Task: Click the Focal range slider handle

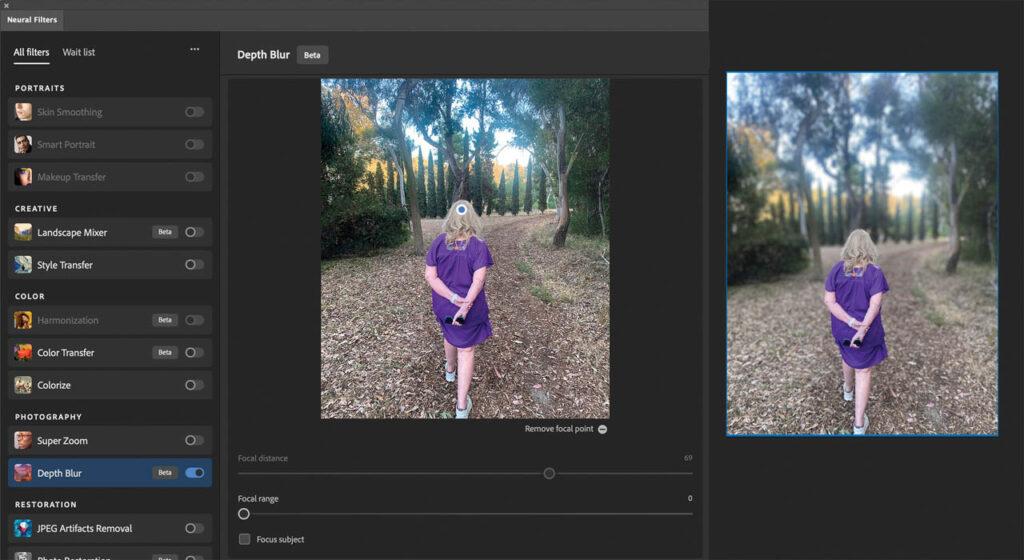Action: [244, 514]
